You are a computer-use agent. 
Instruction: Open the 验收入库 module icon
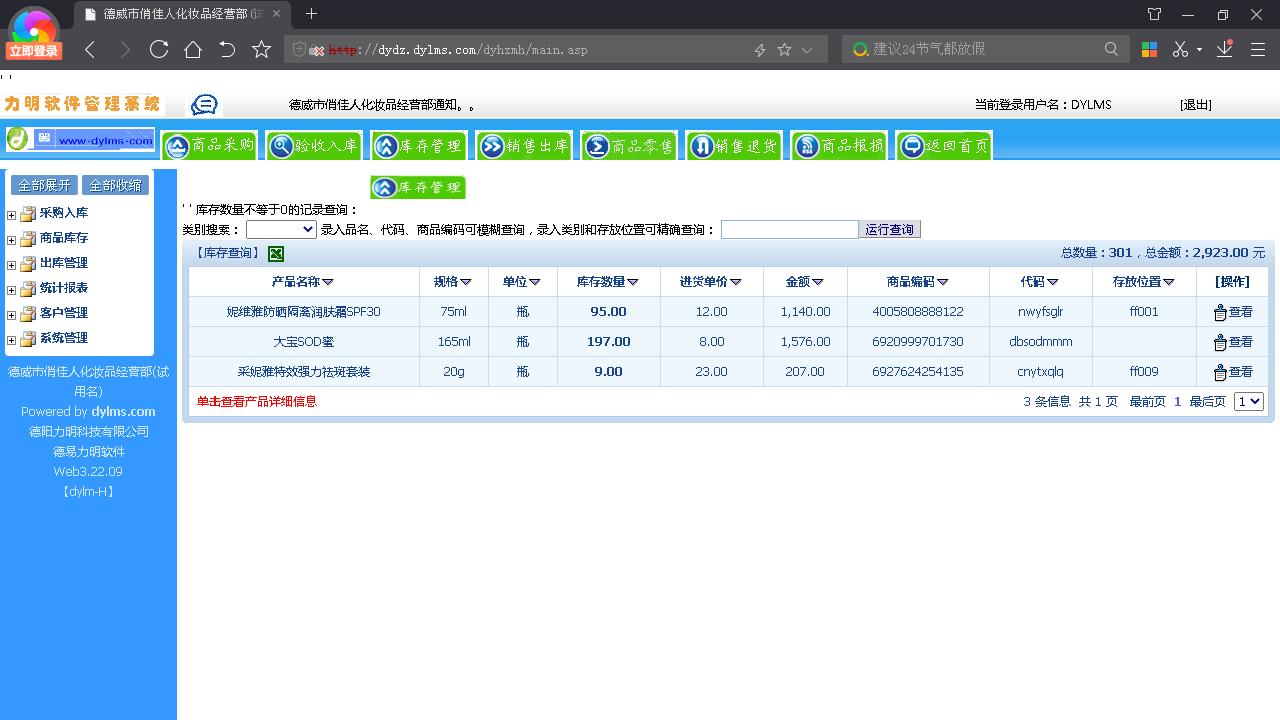314,144
